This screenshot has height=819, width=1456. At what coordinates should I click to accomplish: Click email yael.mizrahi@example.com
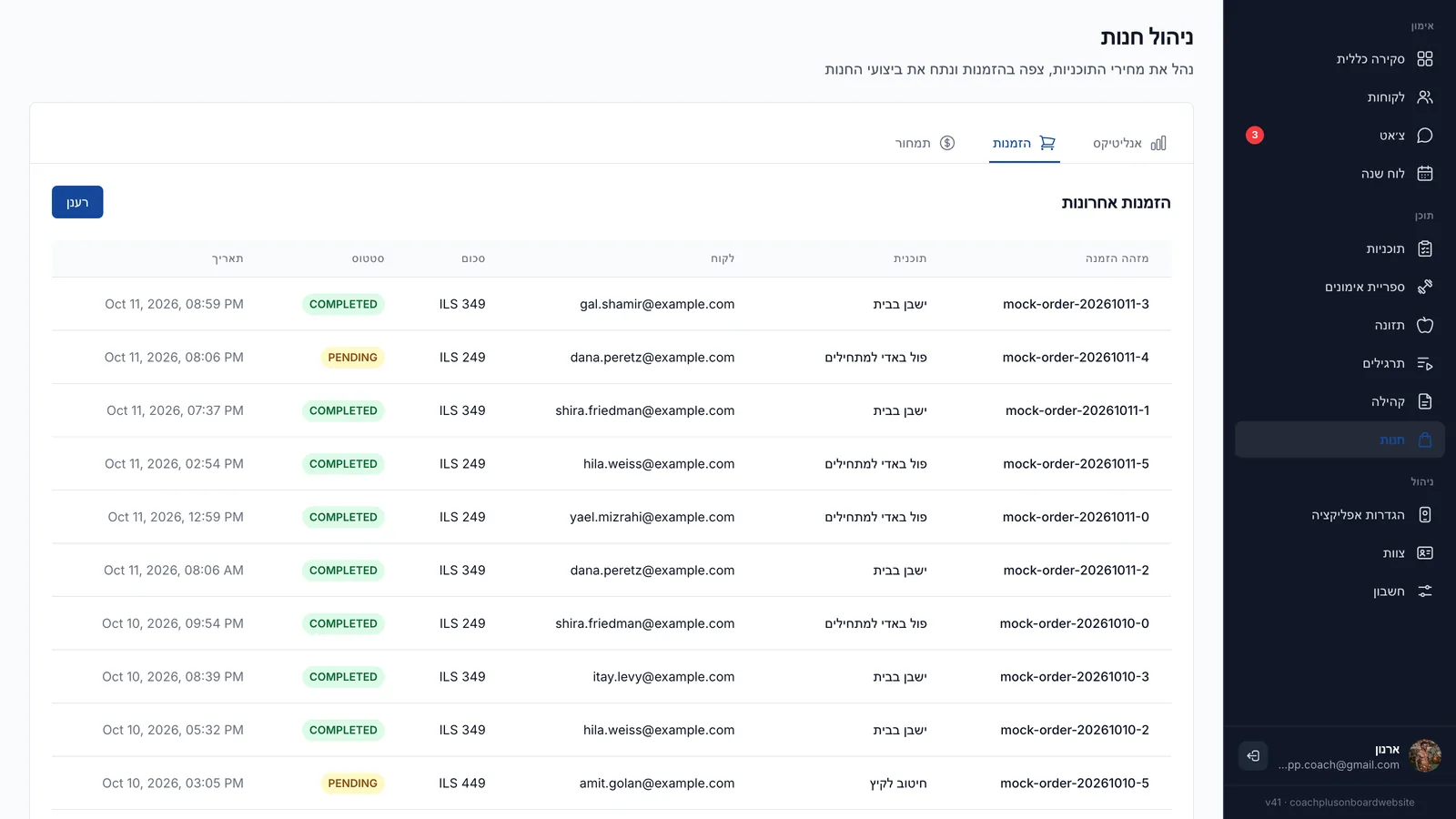tap(652, 517)
